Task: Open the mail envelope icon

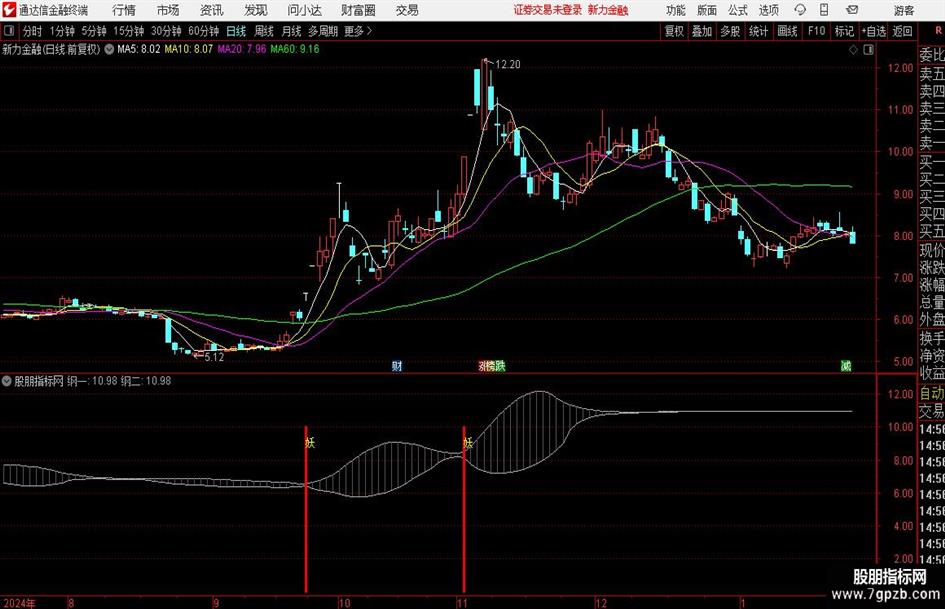Action: [x=852, y=10]
